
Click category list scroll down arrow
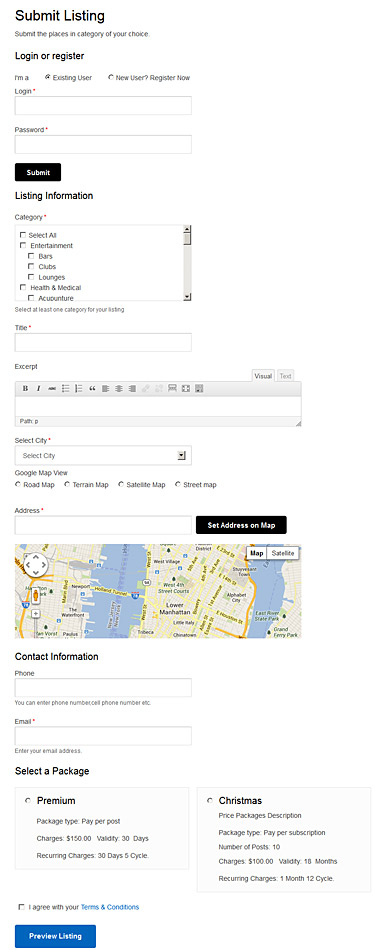(187, 296)
